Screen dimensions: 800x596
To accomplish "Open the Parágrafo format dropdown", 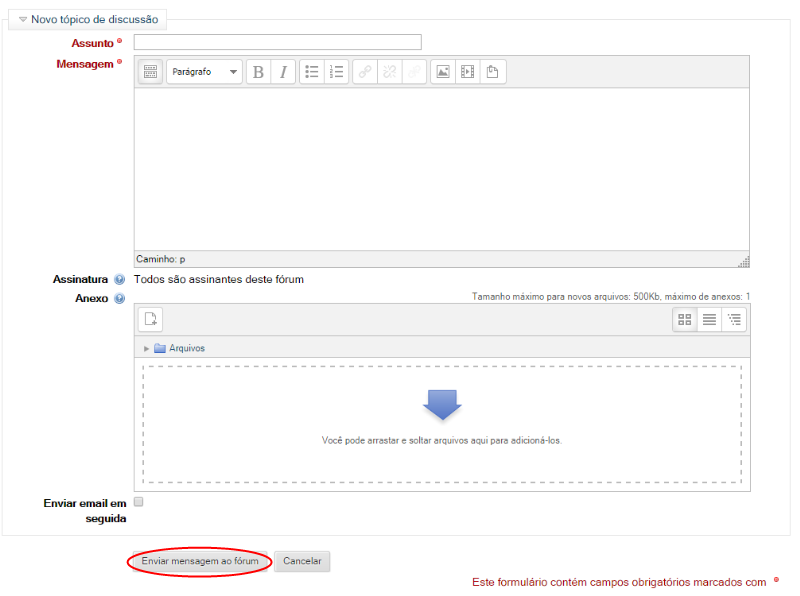I will click(204, 72).
